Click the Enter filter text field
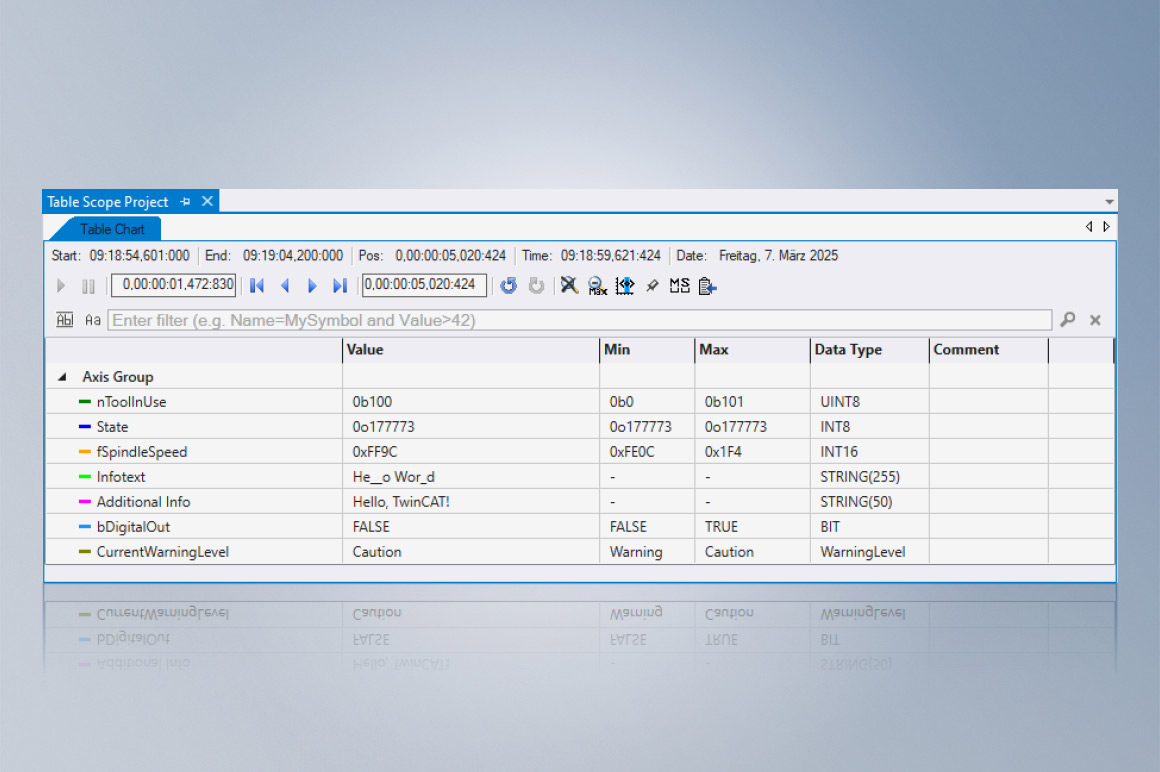 tap(580, 320)
